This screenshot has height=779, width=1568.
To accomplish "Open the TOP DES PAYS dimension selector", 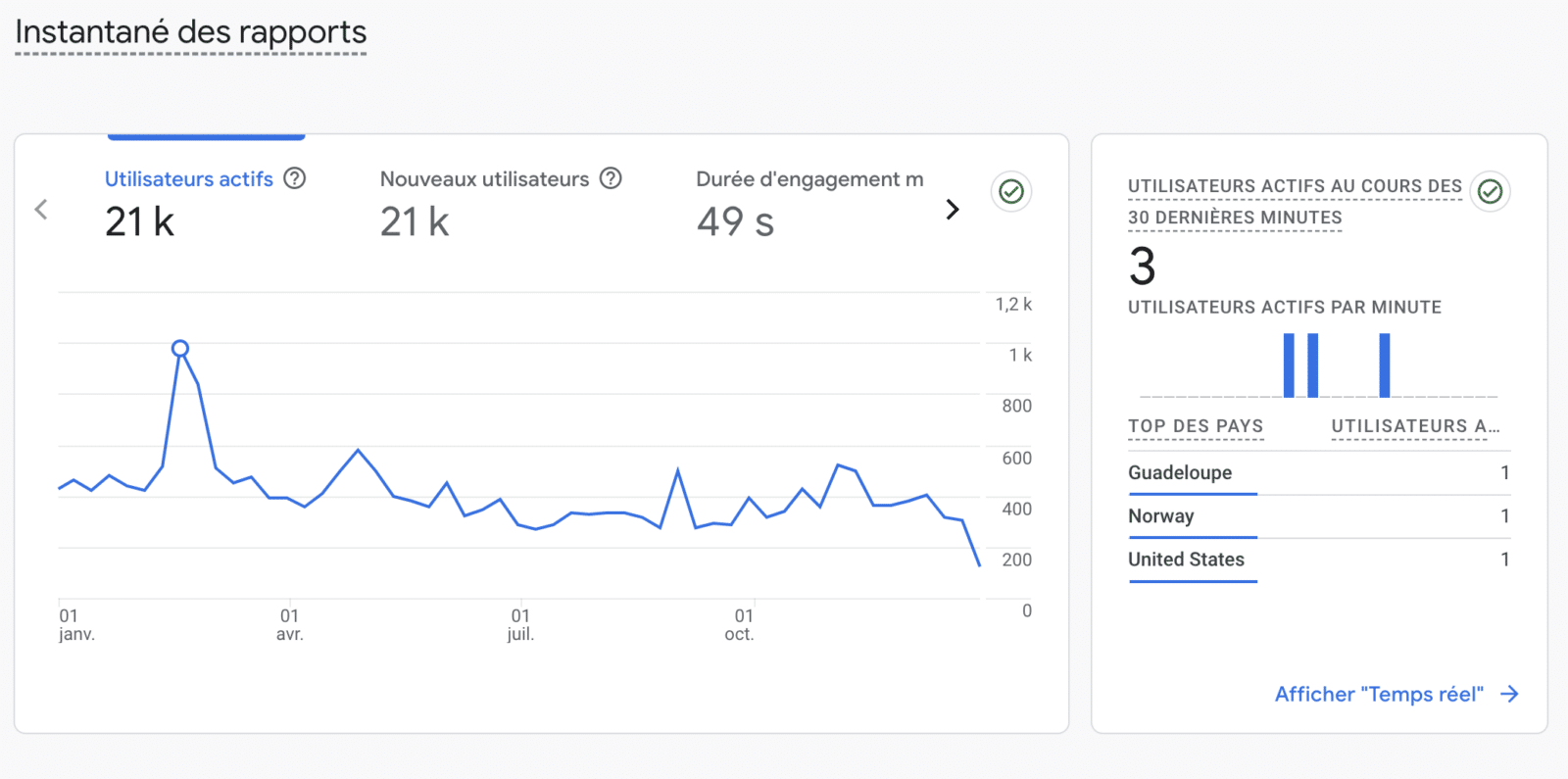I will pos(1196,426).
